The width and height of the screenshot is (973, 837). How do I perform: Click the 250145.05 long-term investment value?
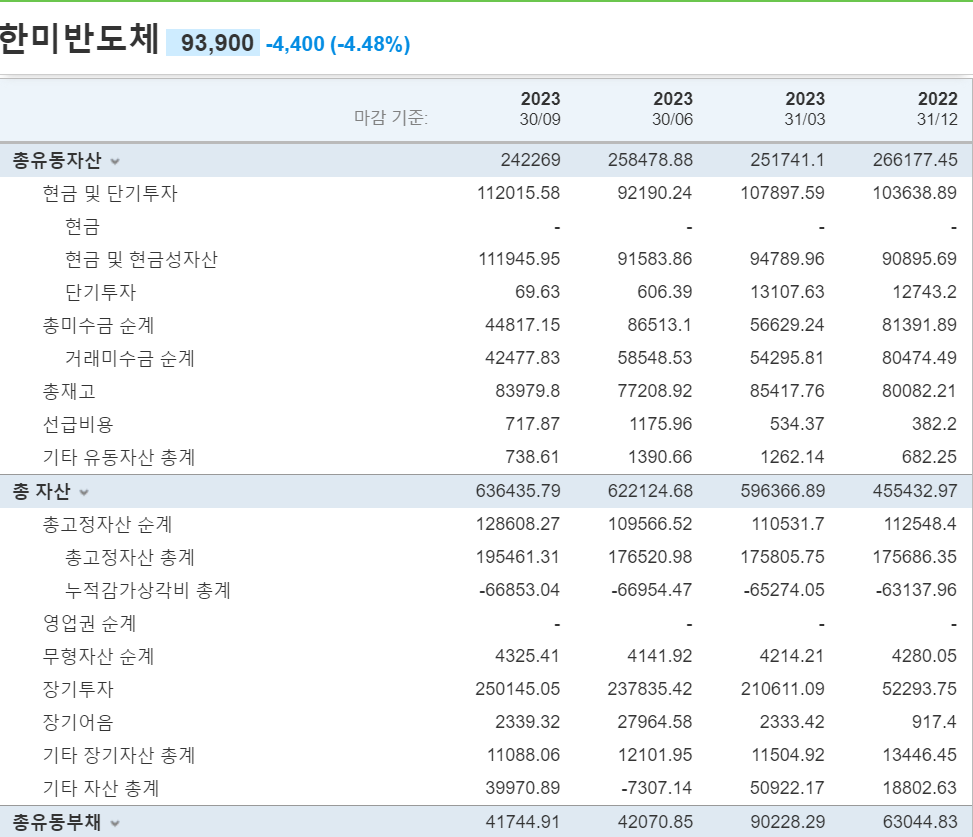(518, 689)
